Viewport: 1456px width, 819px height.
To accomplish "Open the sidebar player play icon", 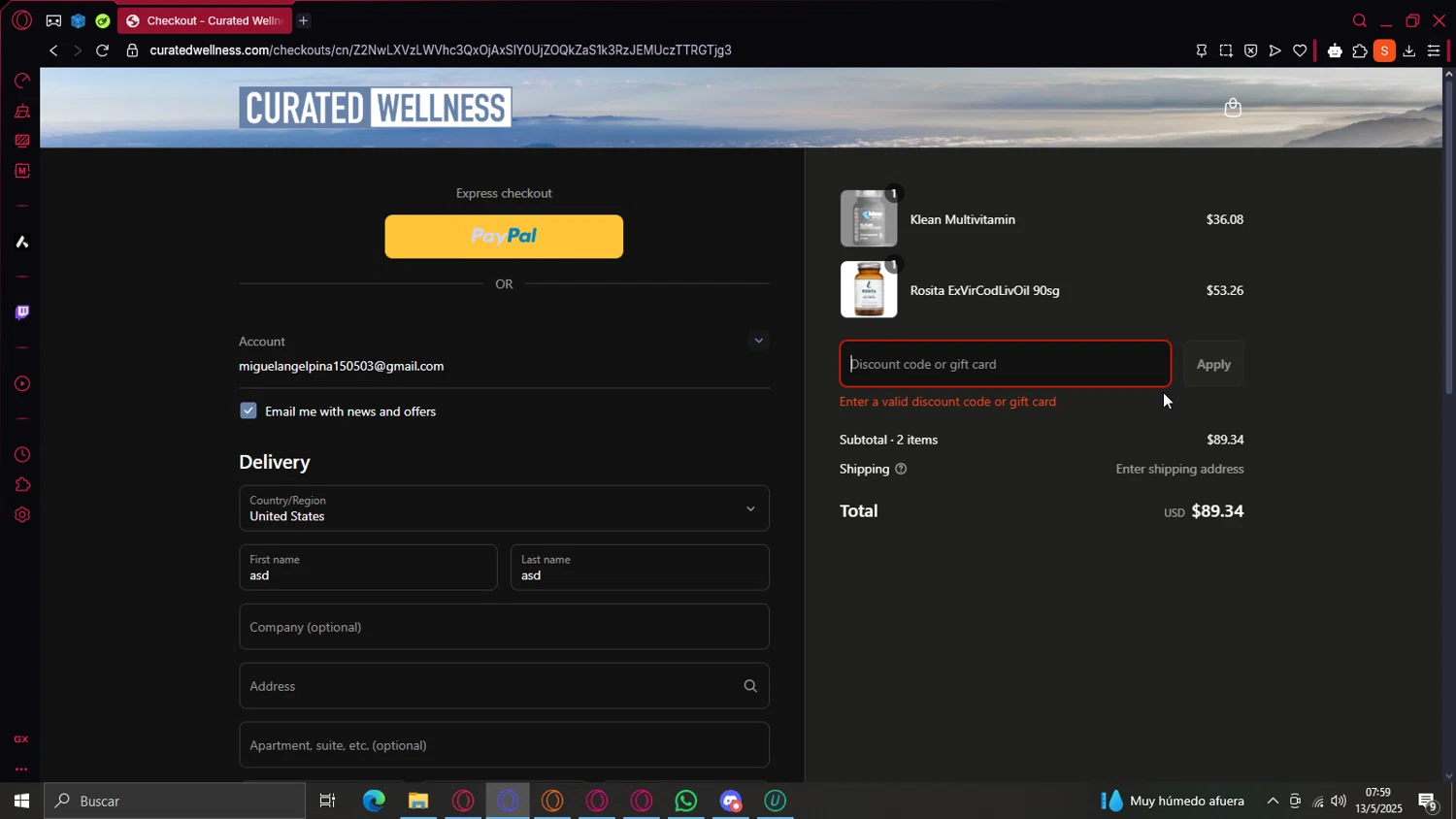I will 21,383.
